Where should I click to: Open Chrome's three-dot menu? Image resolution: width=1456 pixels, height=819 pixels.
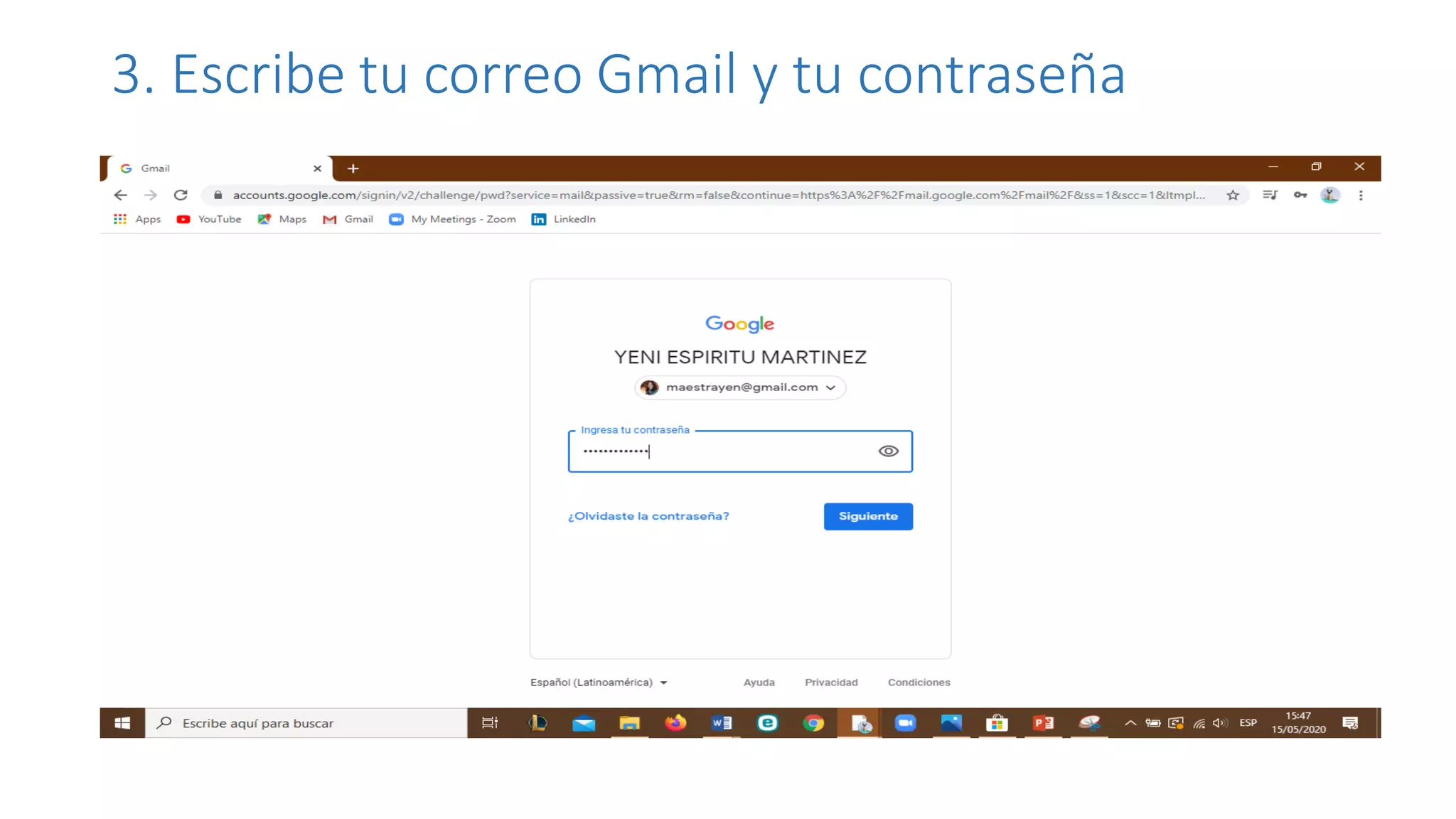(1361, 195)
